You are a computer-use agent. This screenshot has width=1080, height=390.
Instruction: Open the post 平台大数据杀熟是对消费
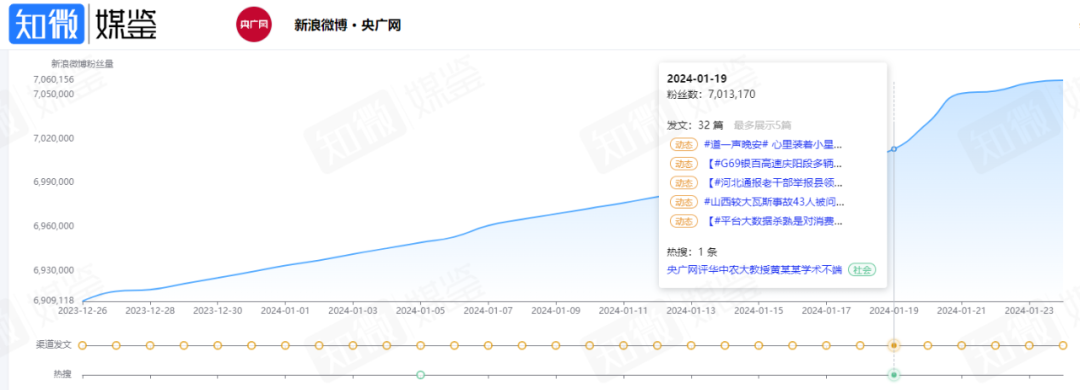point(774,221)
